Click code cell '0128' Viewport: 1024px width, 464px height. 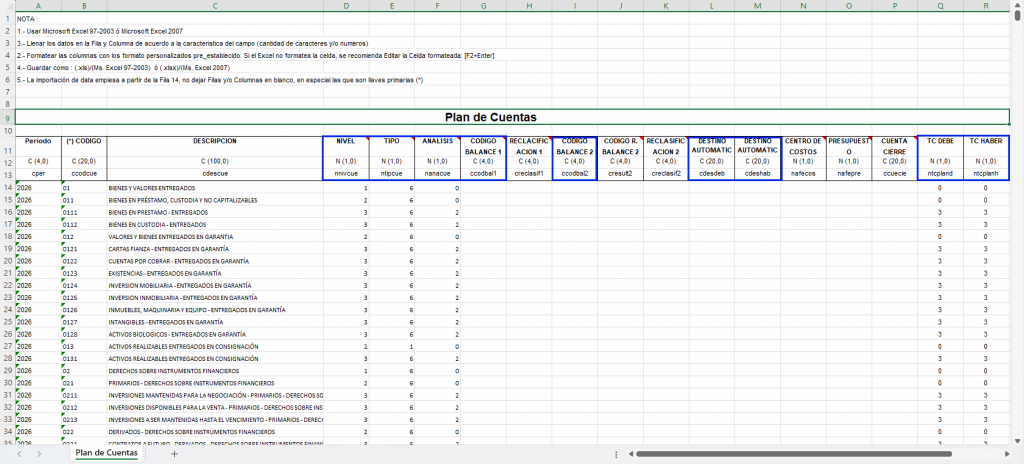point(84,334)
